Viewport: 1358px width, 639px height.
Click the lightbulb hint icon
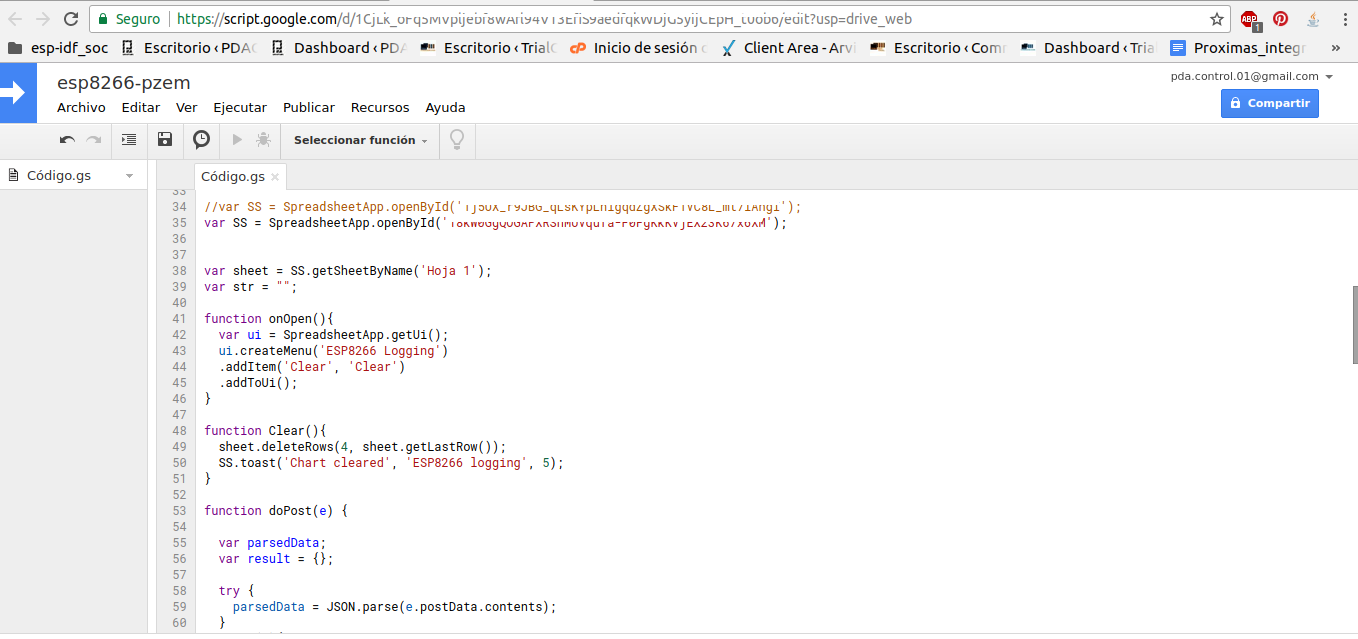click(457, 140)
